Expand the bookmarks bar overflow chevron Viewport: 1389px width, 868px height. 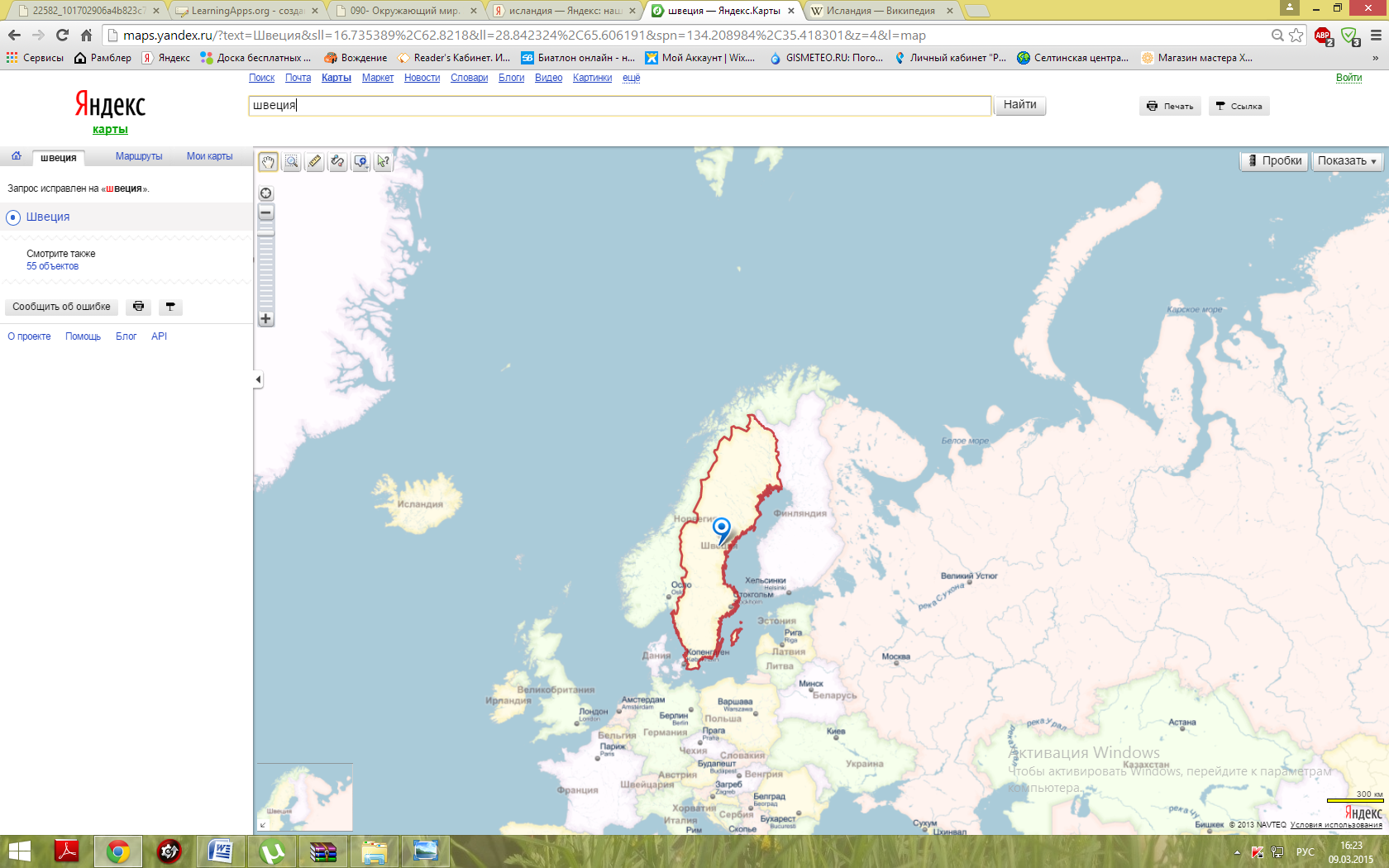[1375, 58]
